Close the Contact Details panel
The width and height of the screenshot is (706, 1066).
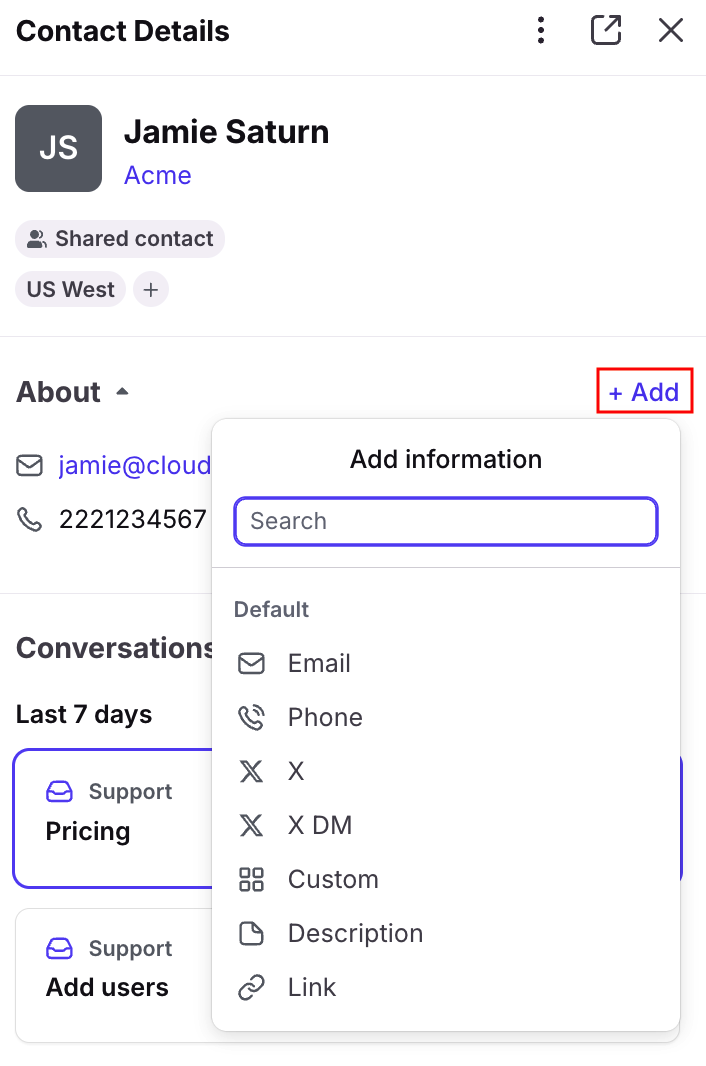click(x=671, y=31)
